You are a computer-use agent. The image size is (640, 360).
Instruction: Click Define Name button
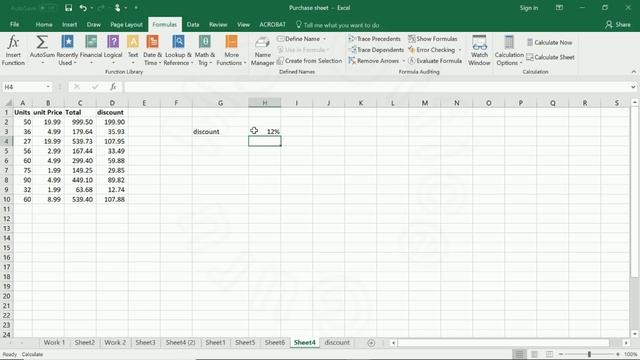299,39
